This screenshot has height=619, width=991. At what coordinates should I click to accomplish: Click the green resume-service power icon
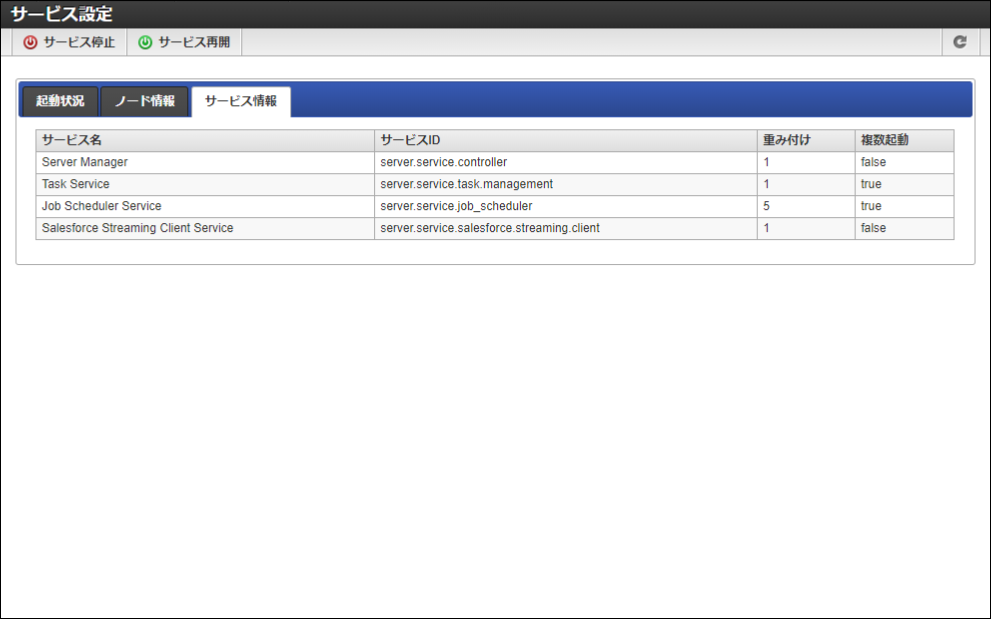[x=145, y=42]
